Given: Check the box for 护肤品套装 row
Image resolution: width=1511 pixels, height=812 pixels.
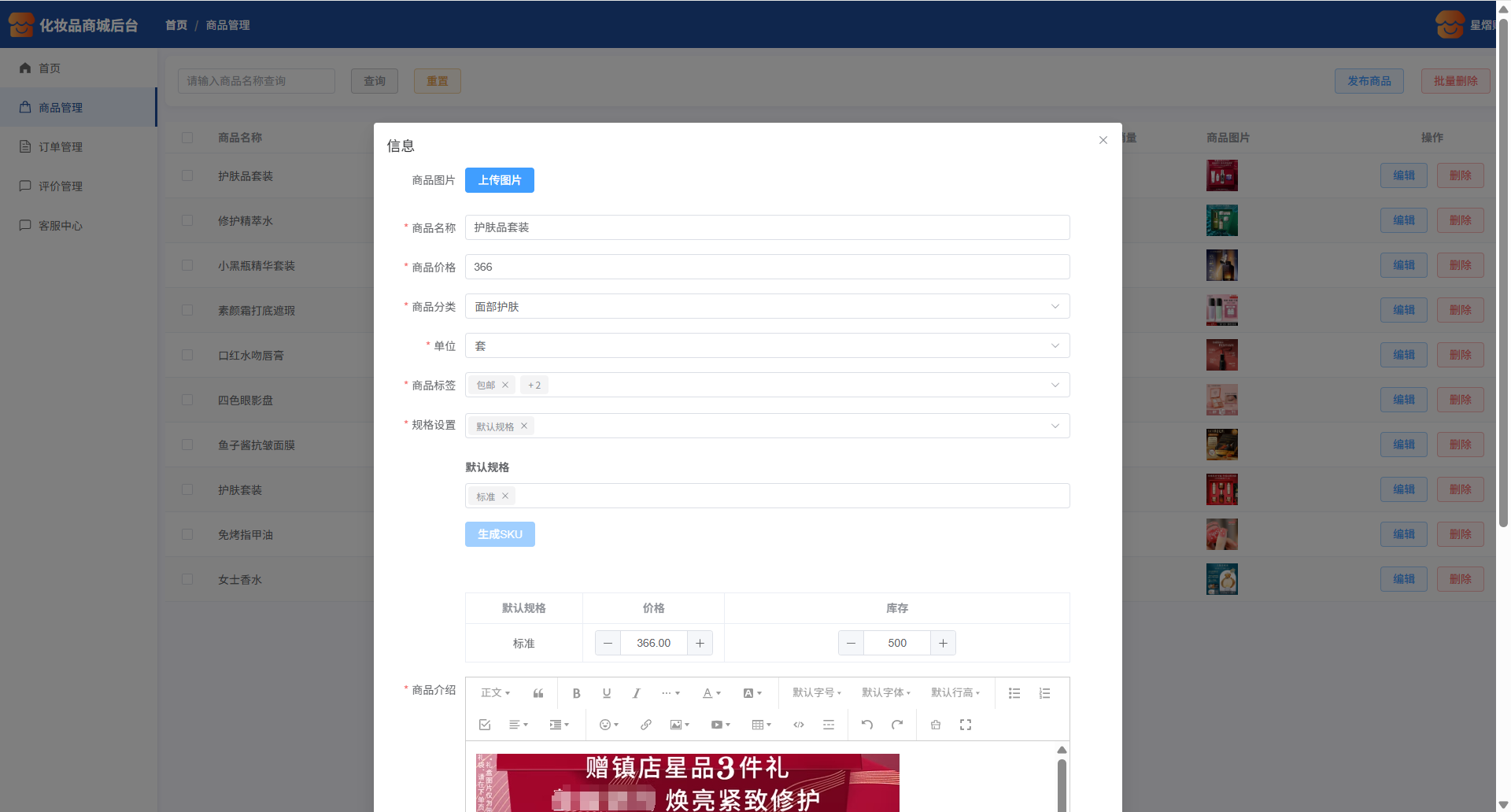Looking at the screenshot, I should tap(187, 175).
